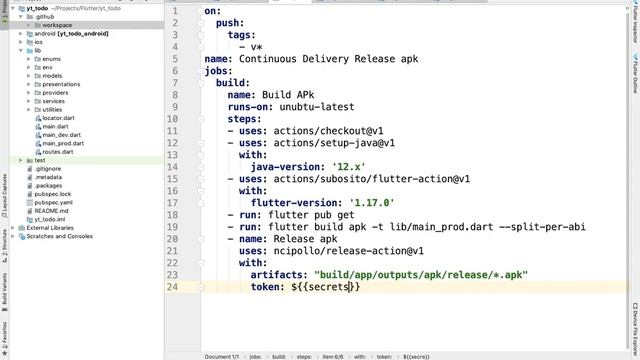
Task: Click line number 19 in gutter
Action: (x=173, y=227)
